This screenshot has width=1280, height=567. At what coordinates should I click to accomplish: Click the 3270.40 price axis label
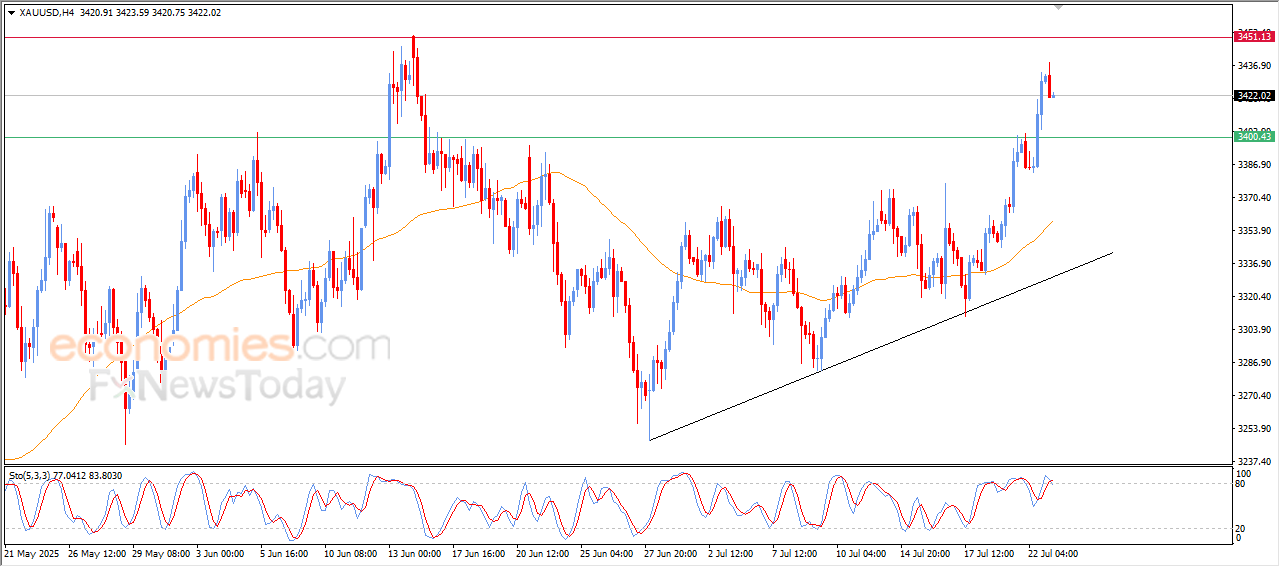(1253, 396)
